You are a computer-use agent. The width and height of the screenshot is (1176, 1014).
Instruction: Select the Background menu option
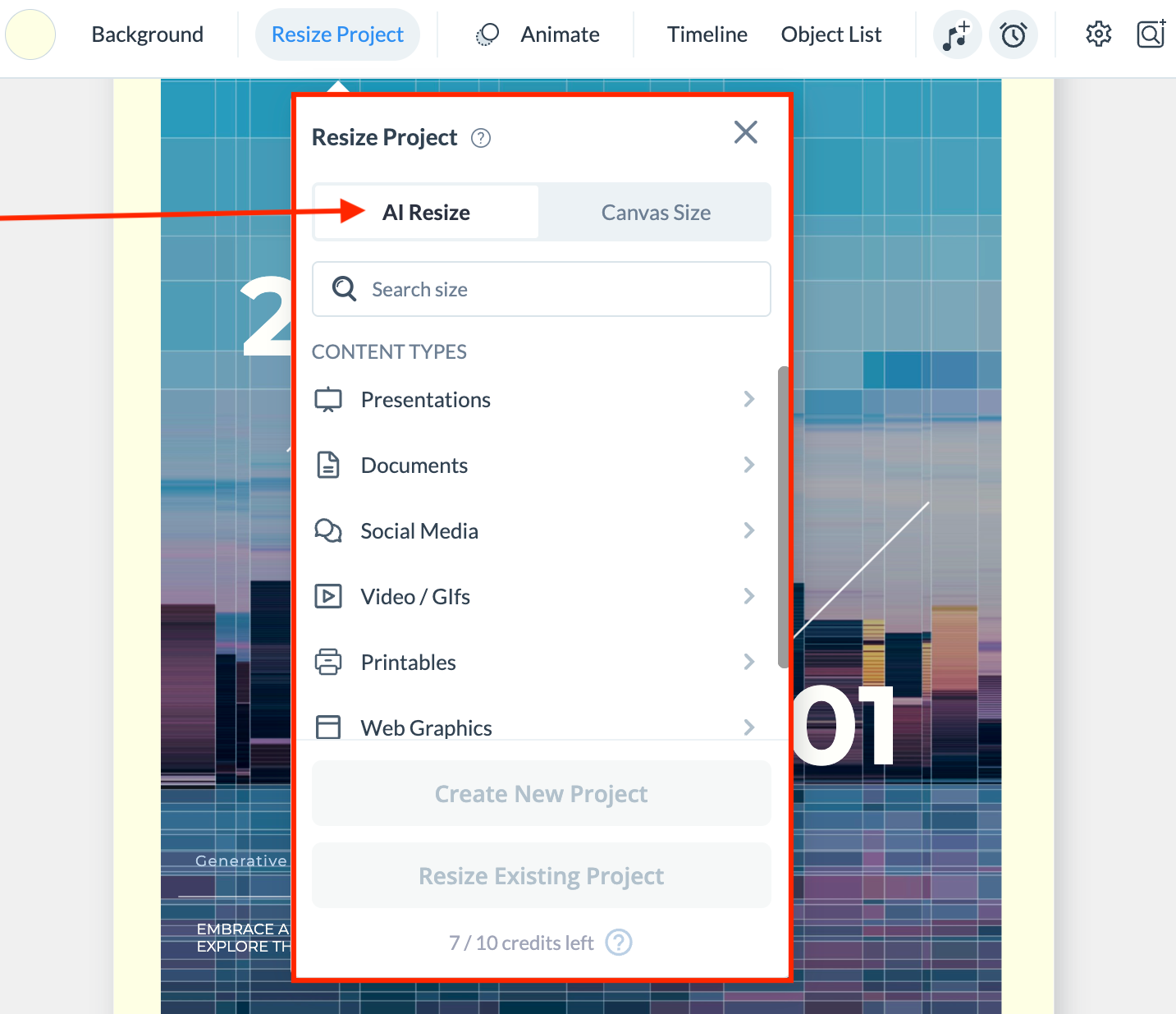tap(147, 34)
